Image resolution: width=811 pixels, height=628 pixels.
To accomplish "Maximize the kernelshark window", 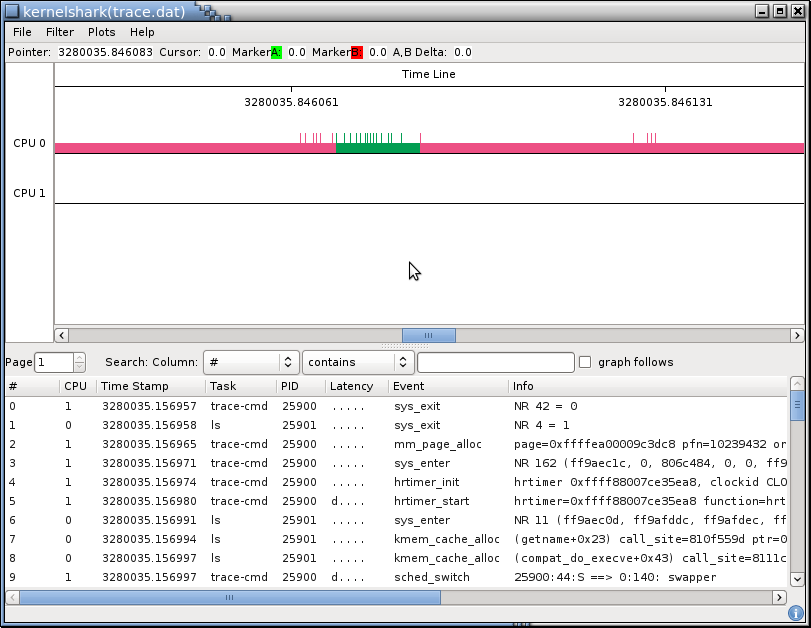I will [x=780, y=11].
